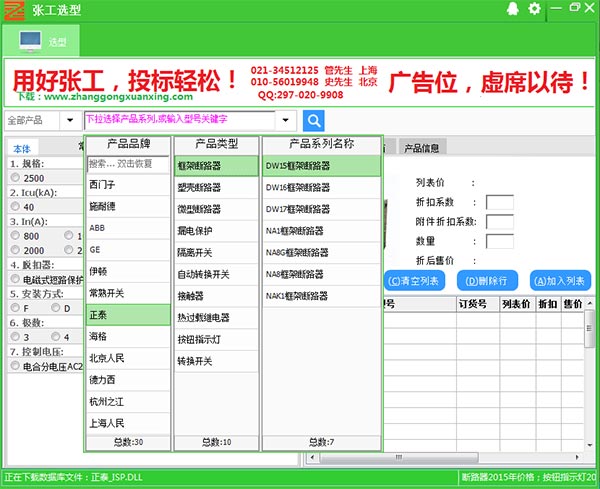This screenshot has width=600, height=489.
Task: Select brand 德力西
Action: (x=128, y=380)
